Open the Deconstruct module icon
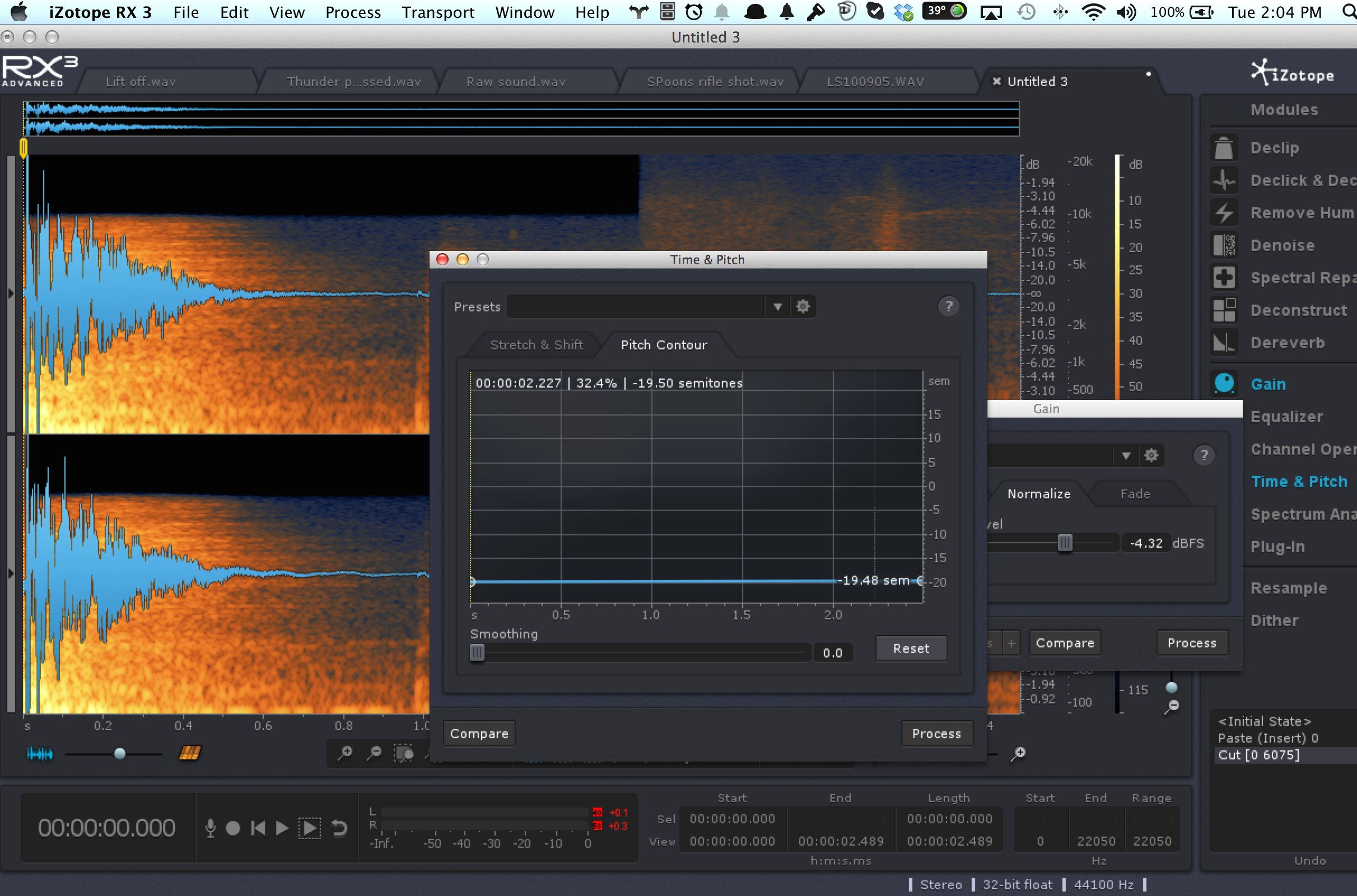 (1223, 310)
